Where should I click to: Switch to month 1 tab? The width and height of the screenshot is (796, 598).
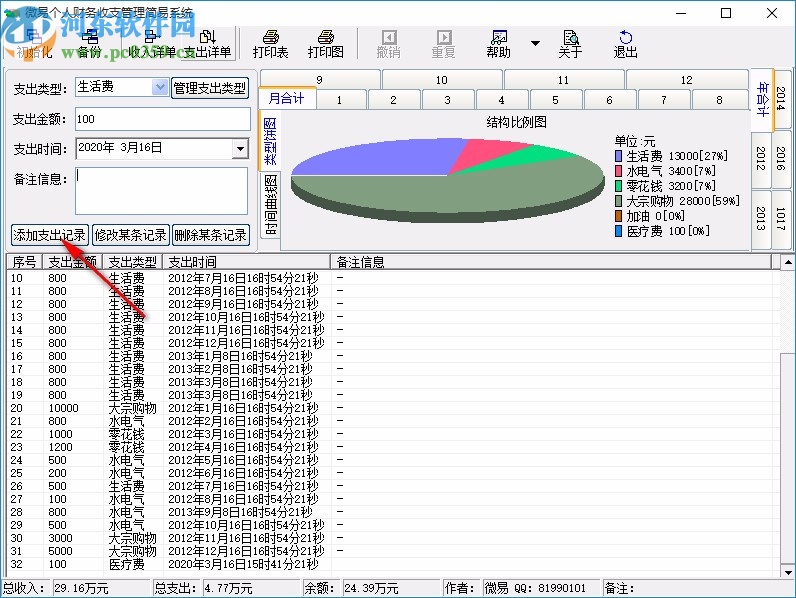click(x=340, y=100)
